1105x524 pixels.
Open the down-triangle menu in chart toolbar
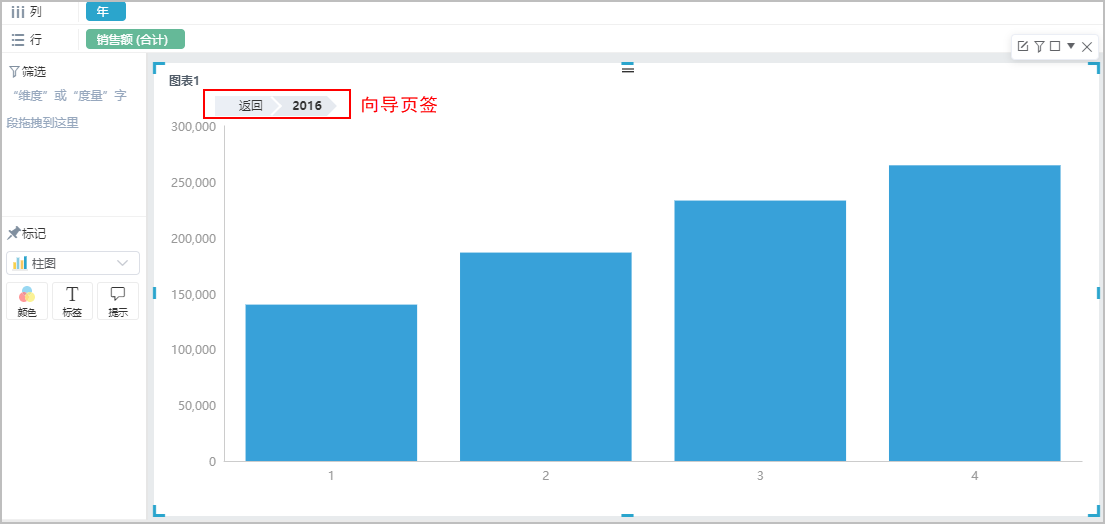tap(1071, 46)
